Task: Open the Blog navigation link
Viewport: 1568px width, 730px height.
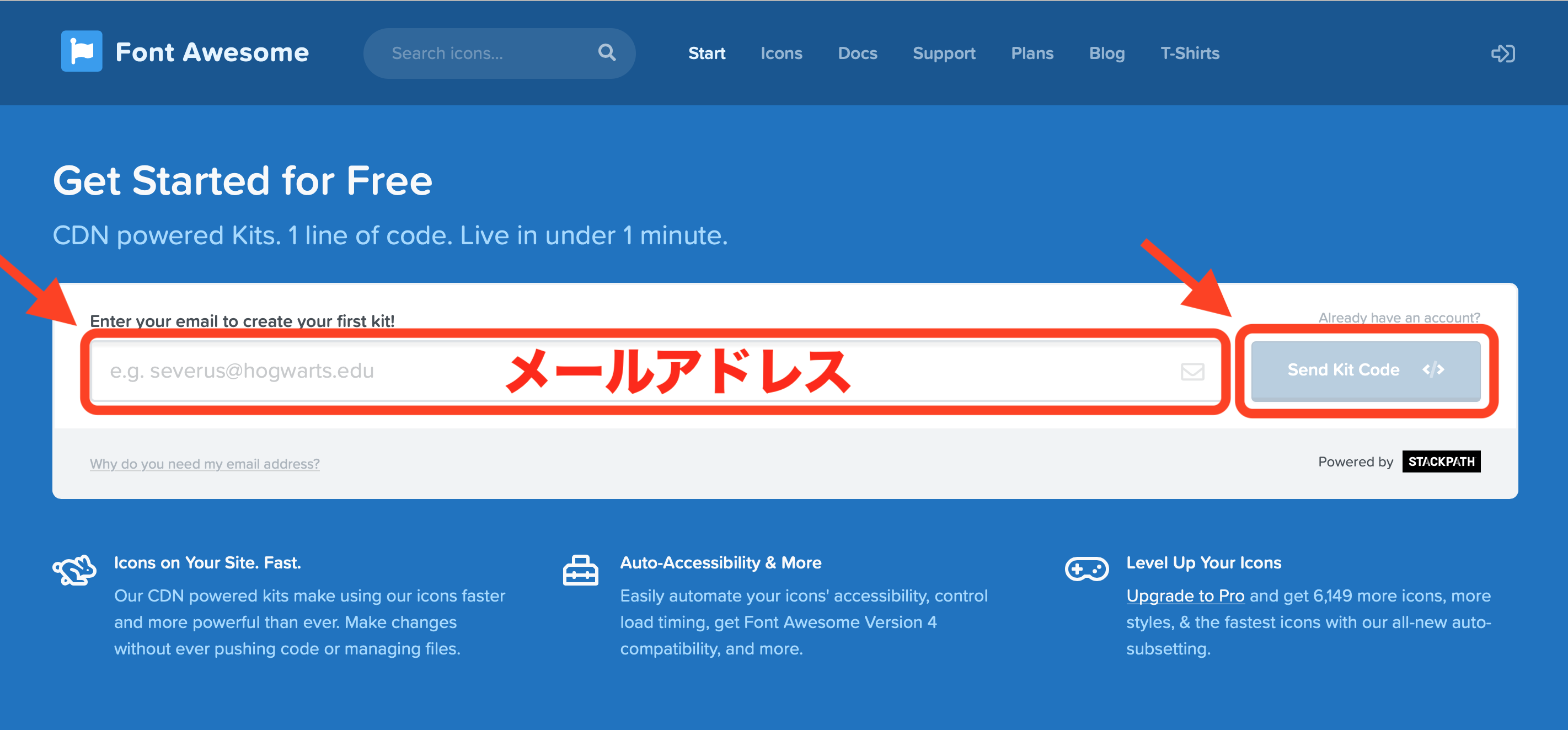Action: [x=1106, y=53]
